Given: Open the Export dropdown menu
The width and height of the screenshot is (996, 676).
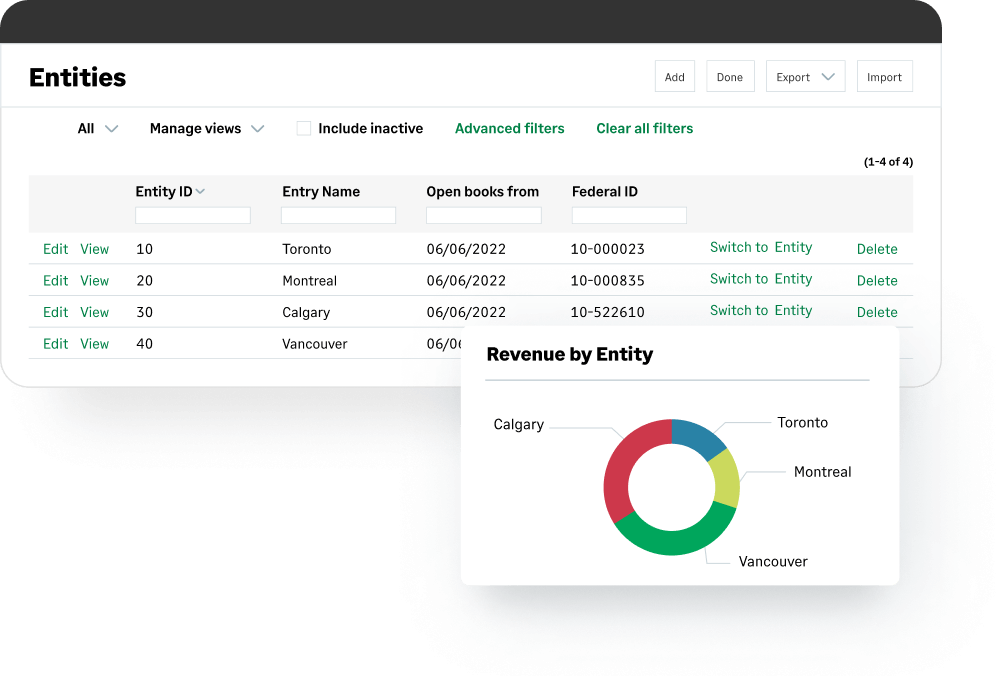Looking at the screenshot, I should point(805,77).
